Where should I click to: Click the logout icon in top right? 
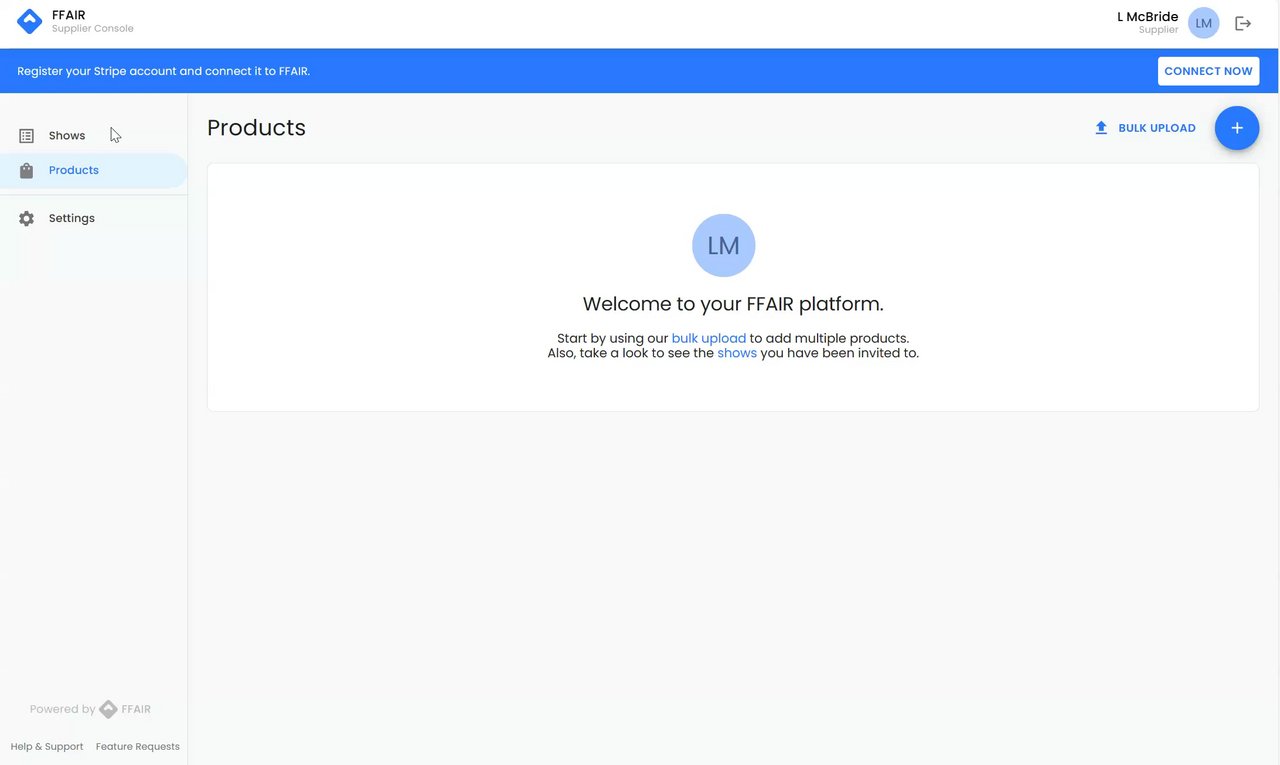point(1243,23)
